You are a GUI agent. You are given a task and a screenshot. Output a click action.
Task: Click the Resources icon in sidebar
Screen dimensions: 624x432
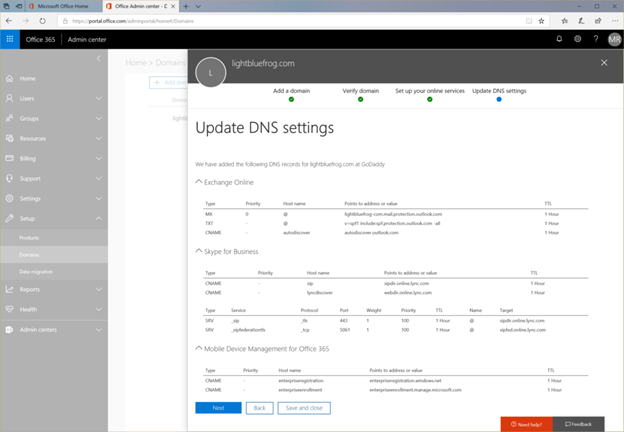(10, 138)
